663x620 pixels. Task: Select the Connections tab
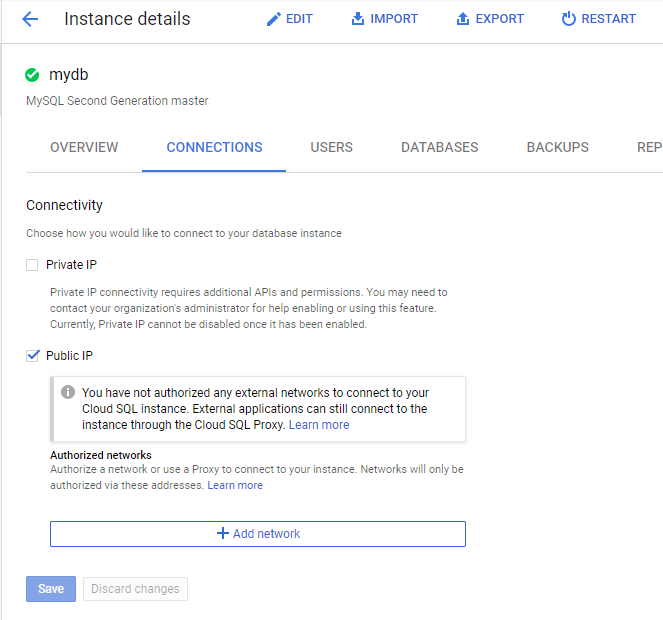click(214, 147)
